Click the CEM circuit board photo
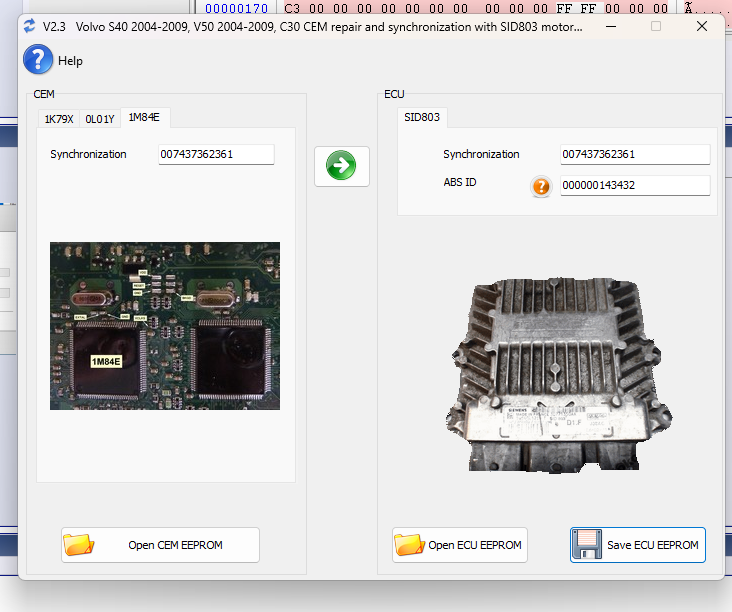This screenshot has height=612, width=732. [x=165, y=326]
